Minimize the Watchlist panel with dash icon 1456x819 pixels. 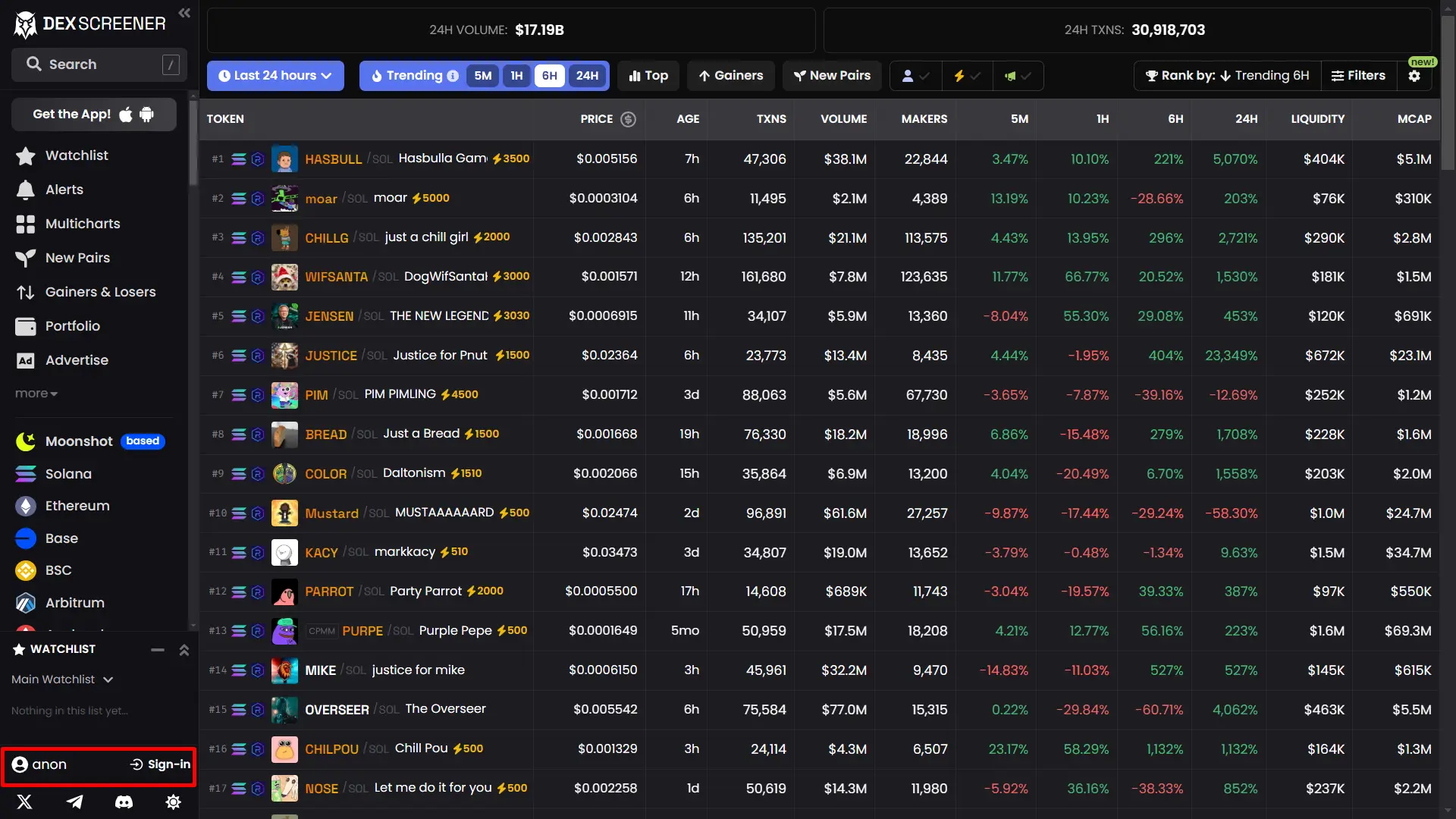coord(158,650)
